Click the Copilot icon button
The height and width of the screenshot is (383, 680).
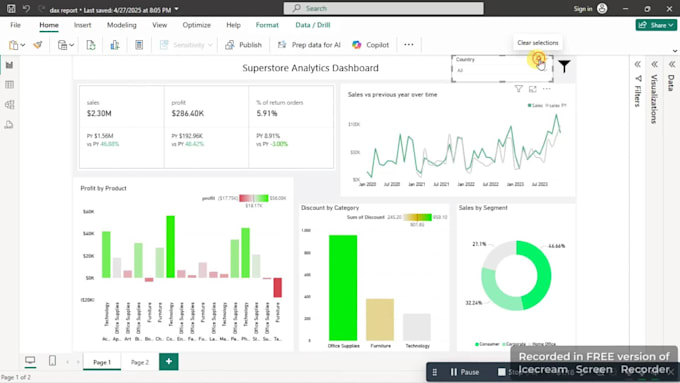pos(370,45)
